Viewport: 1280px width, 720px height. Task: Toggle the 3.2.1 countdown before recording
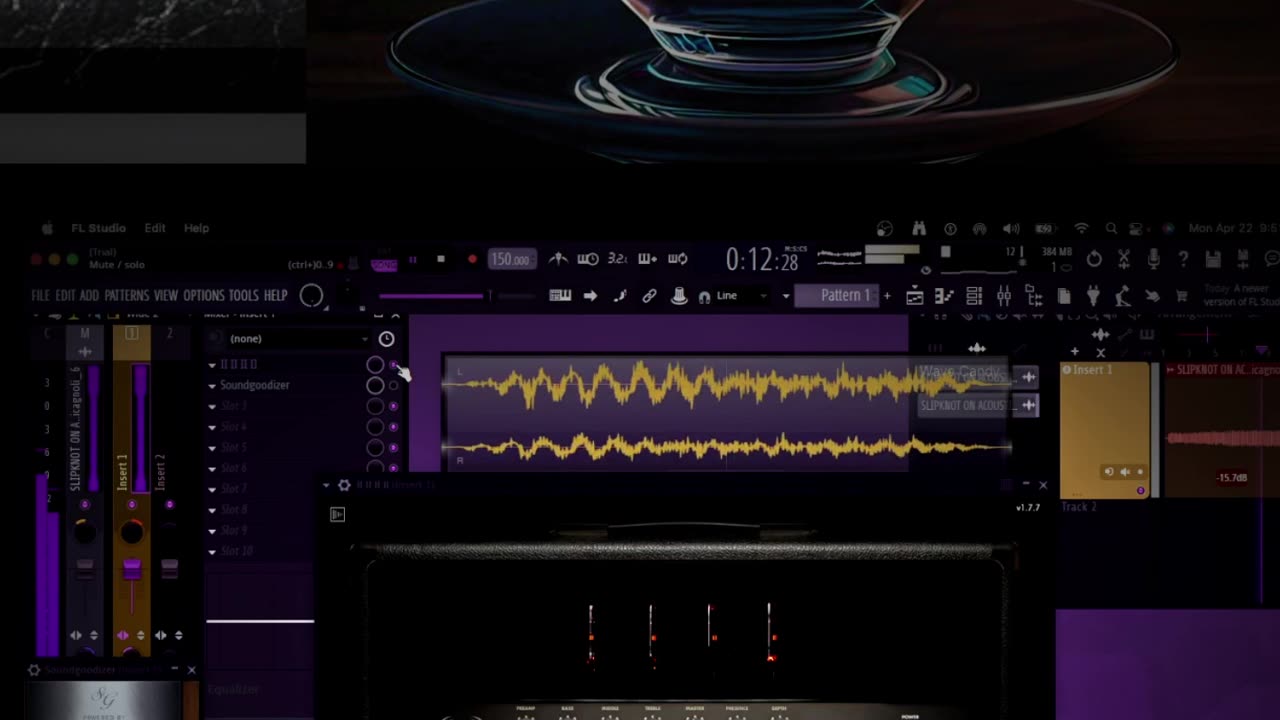(x=618, y=259)
